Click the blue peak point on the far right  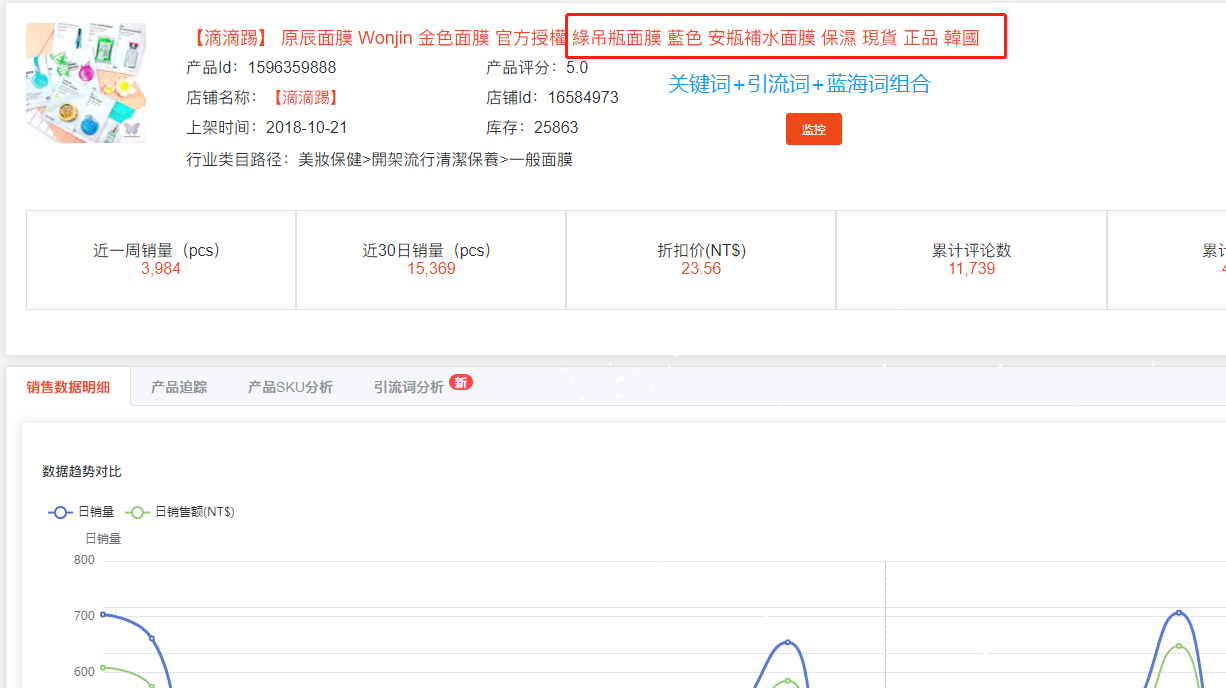pyautogui.click(x=1179, y=613)
